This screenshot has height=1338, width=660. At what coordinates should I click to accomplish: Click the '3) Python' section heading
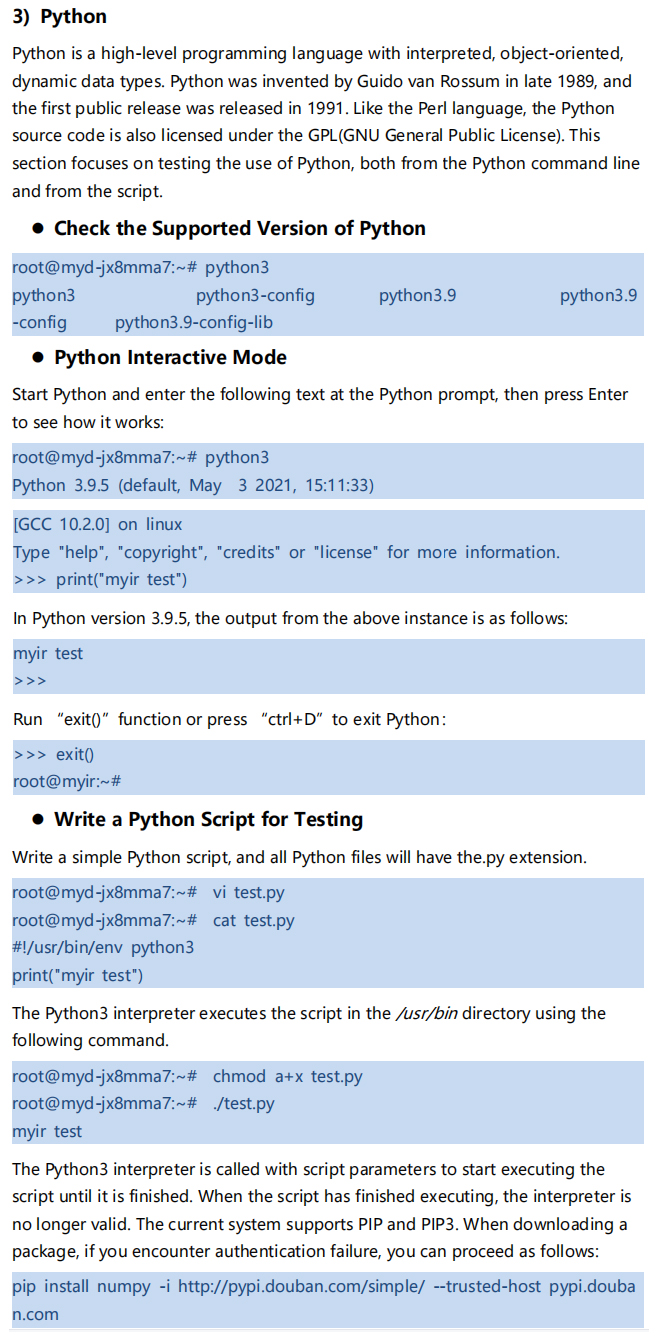59,17
